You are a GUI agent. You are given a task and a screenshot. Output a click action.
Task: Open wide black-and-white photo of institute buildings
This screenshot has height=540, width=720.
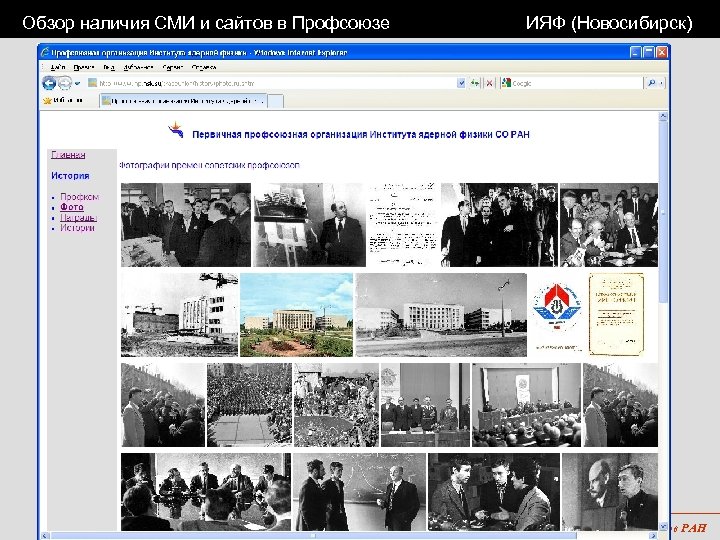[x=441, y=315]
